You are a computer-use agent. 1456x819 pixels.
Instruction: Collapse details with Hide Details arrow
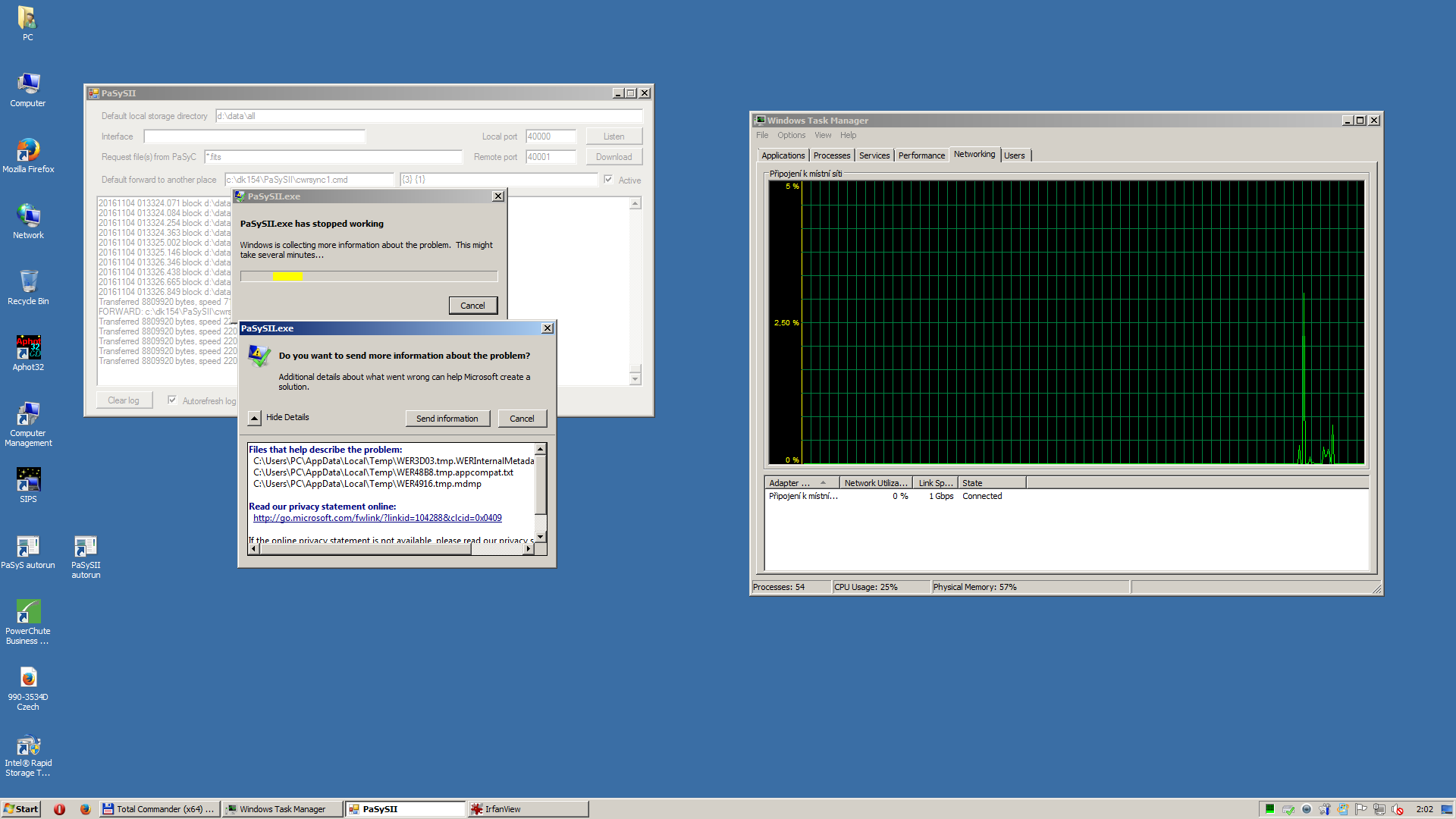tap(255, 418)
